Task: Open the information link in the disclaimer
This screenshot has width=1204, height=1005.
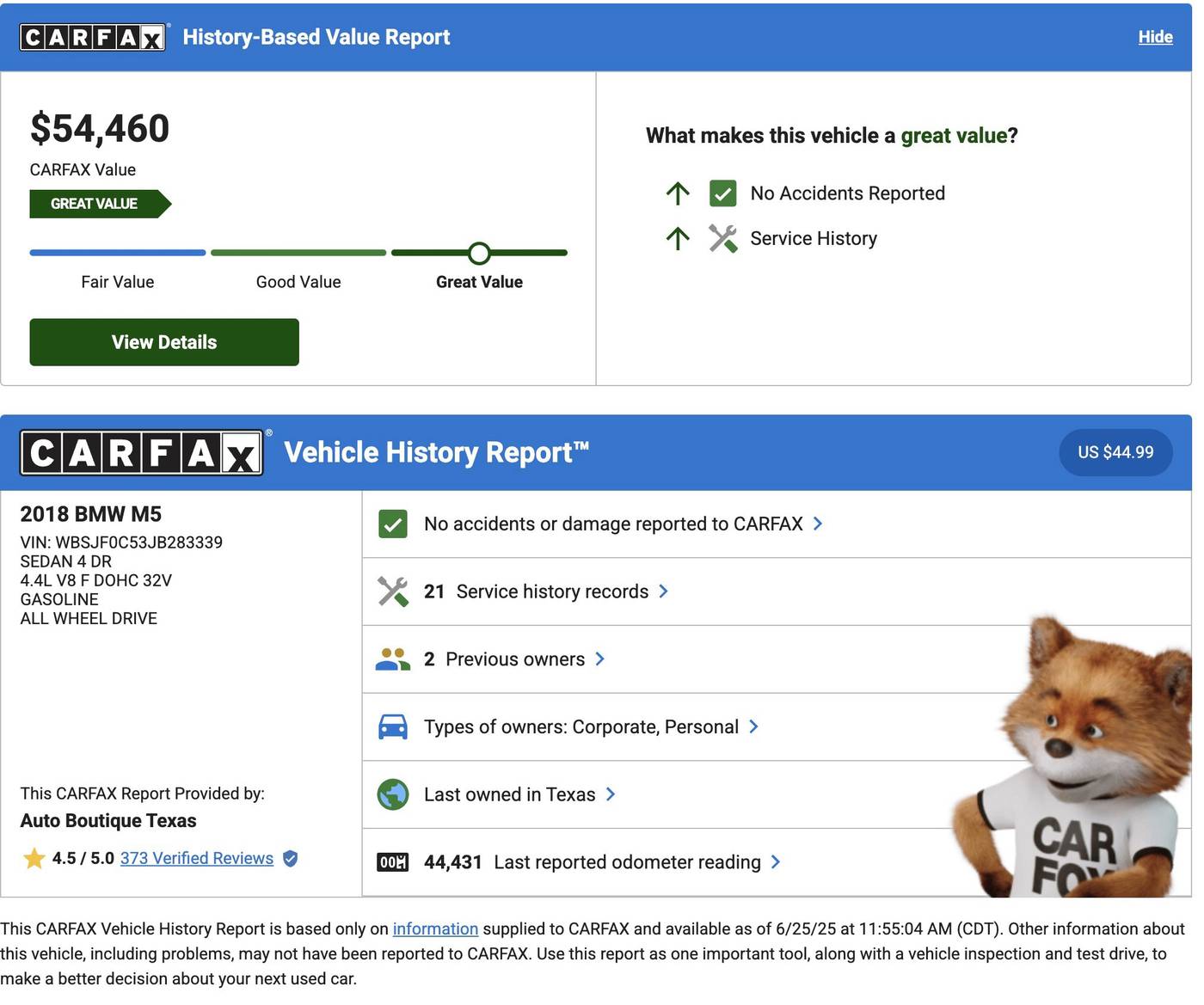Action: point(435,929)
